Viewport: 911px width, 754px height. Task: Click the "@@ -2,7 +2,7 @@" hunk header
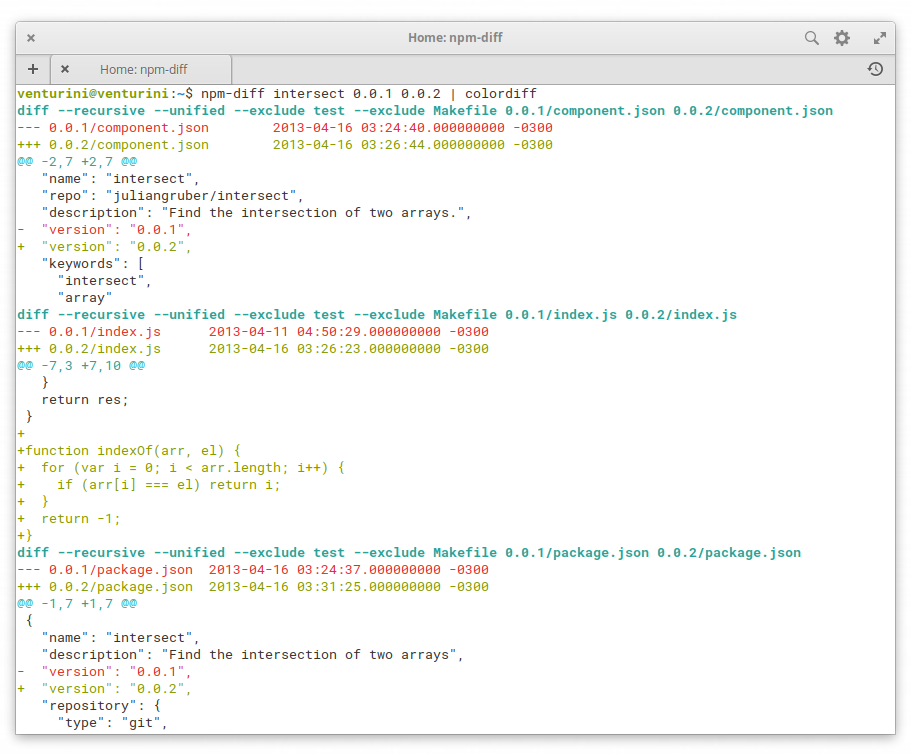point(77,161)
